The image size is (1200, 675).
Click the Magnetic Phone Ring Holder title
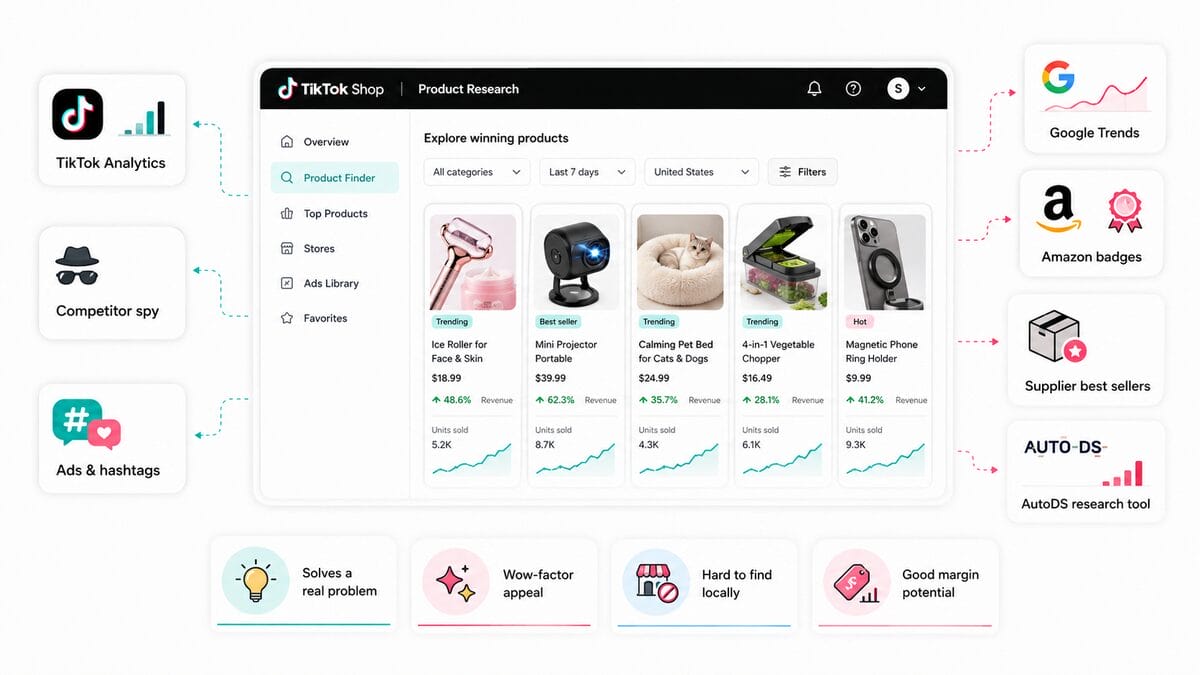click(x=880, y=351)
